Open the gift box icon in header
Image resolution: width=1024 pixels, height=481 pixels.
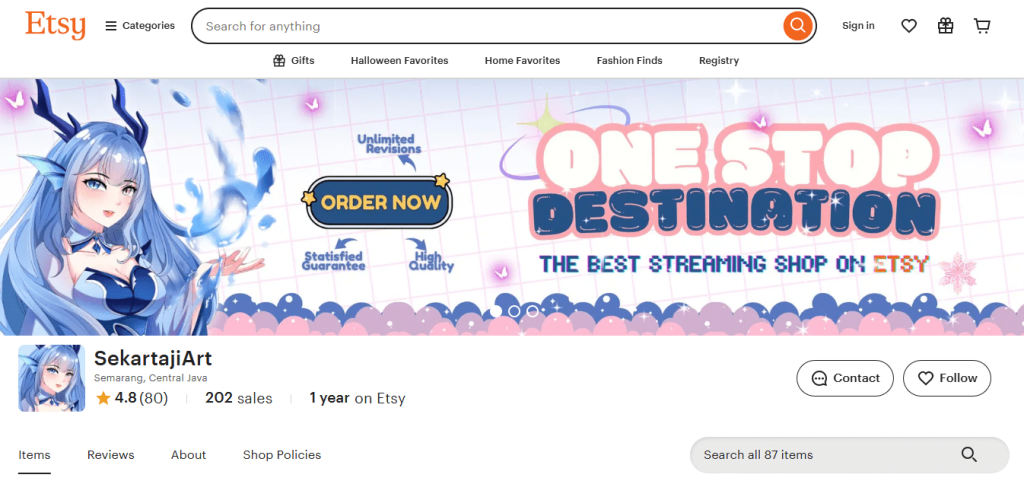(x=945, y=26)
